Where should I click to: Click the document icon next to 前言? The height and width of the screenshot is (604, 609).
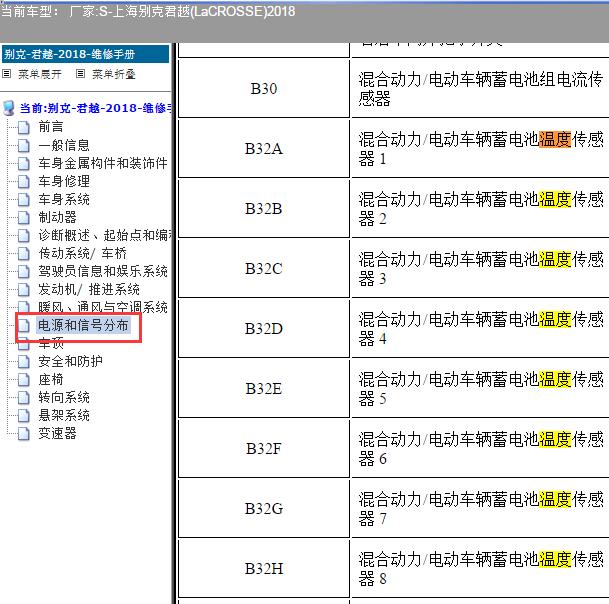pos(24,127)
